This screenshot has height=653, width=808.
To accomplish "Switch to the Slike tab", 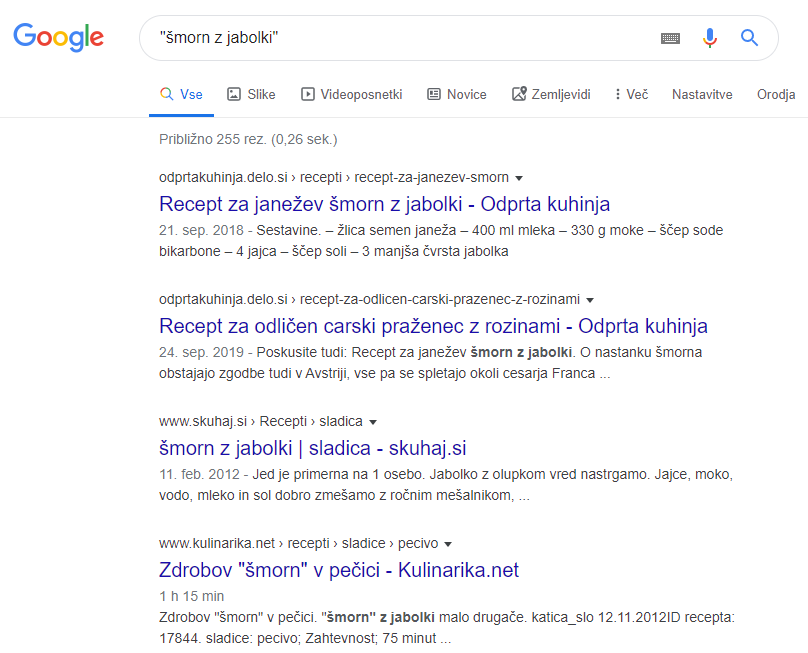I will pos(251,94).
